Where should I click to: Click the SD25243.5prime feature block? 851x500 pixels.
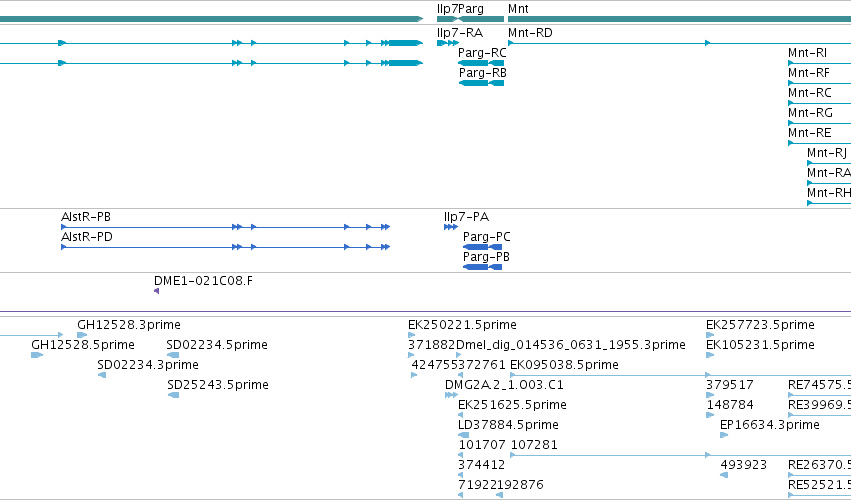(174, 395)
